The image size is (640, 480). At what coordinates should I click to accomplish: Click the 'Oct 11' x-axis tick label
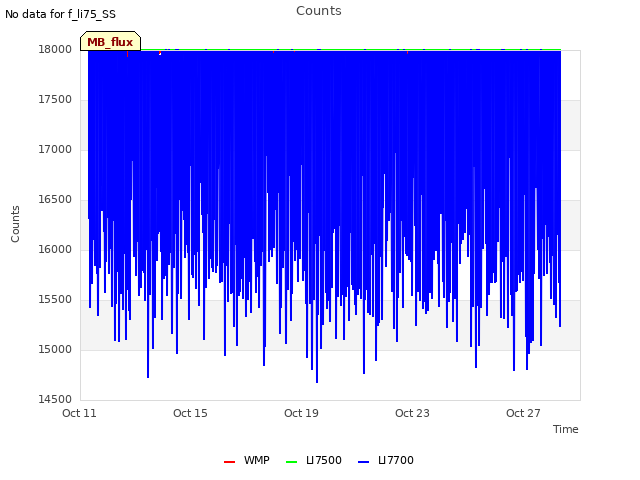79,413
